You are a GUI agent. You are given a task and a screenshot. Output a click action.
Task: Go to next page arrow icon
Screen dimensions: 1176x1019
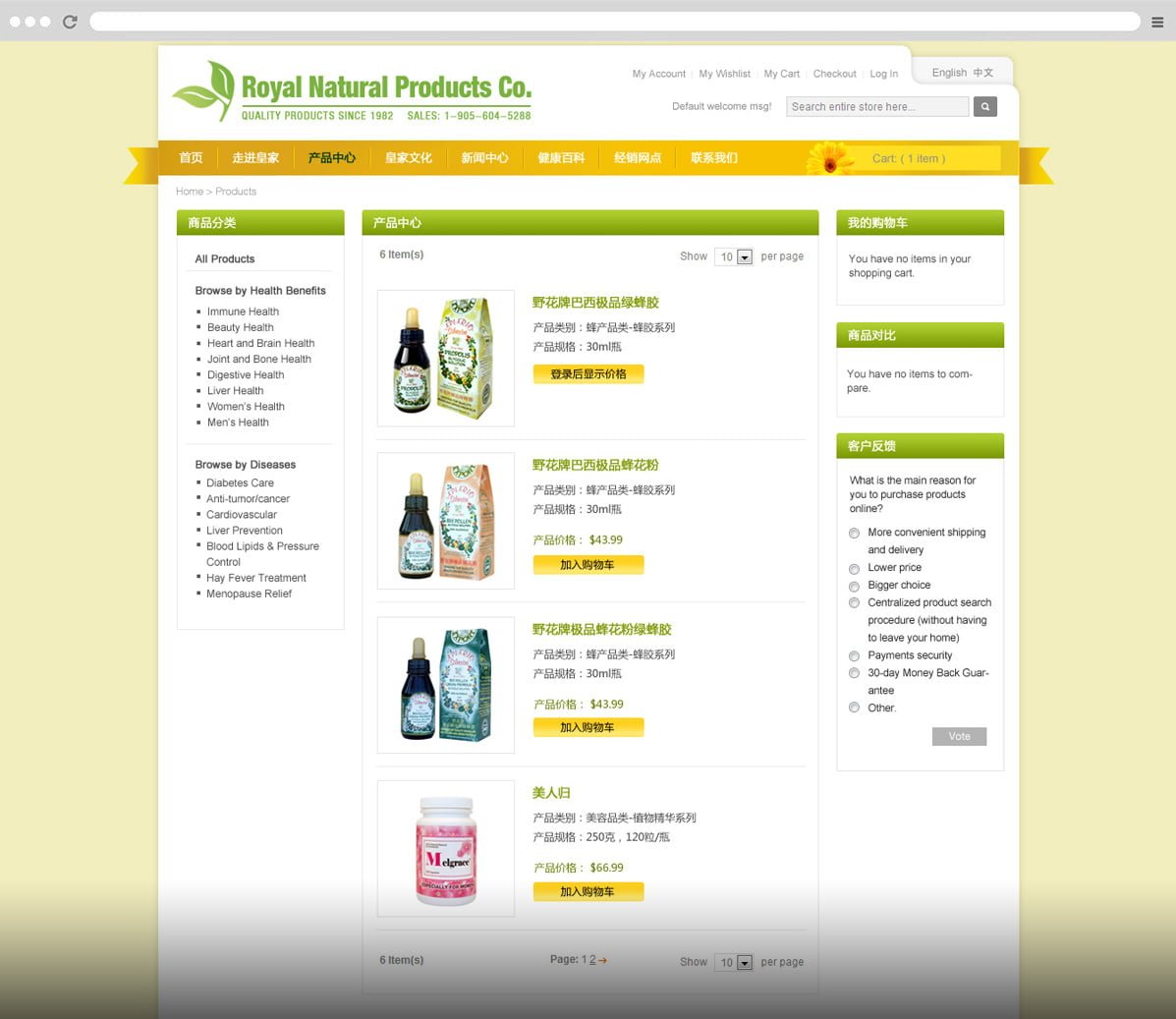pyautogui.click(x=602, y=960)
